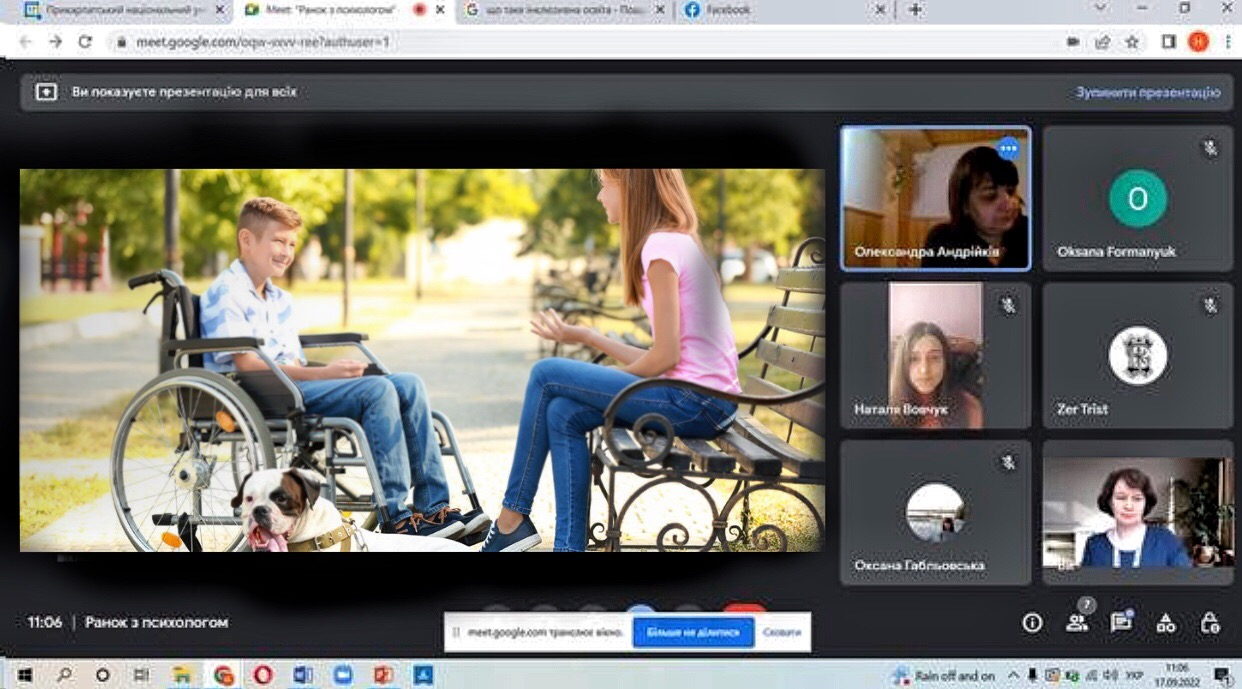Open host controls lock icon

click(x=1209, y=623)
